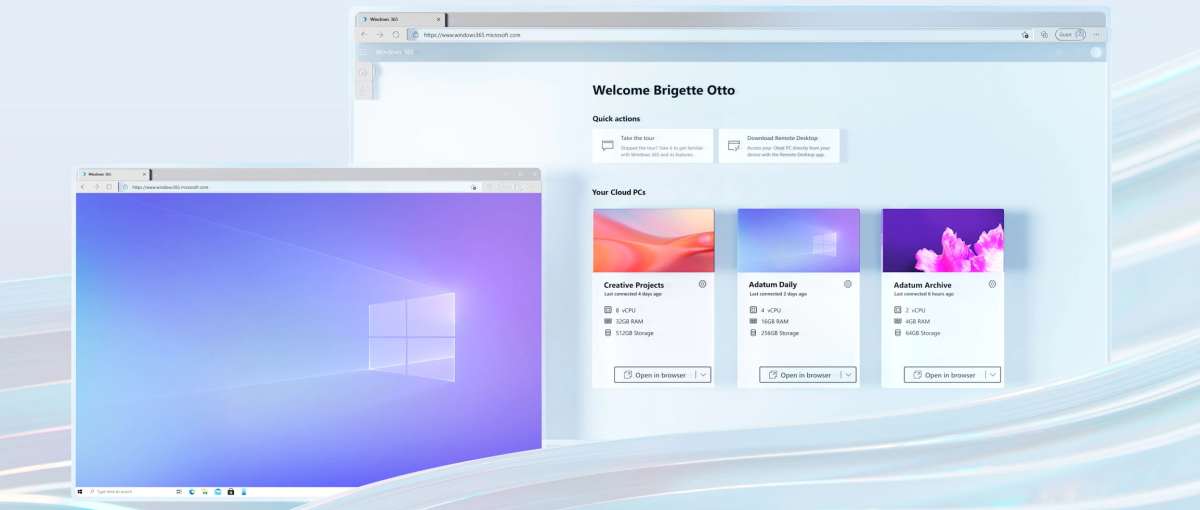1200x510 pixels.
Task: Click the Type here to search box
Action: [112, 492]
